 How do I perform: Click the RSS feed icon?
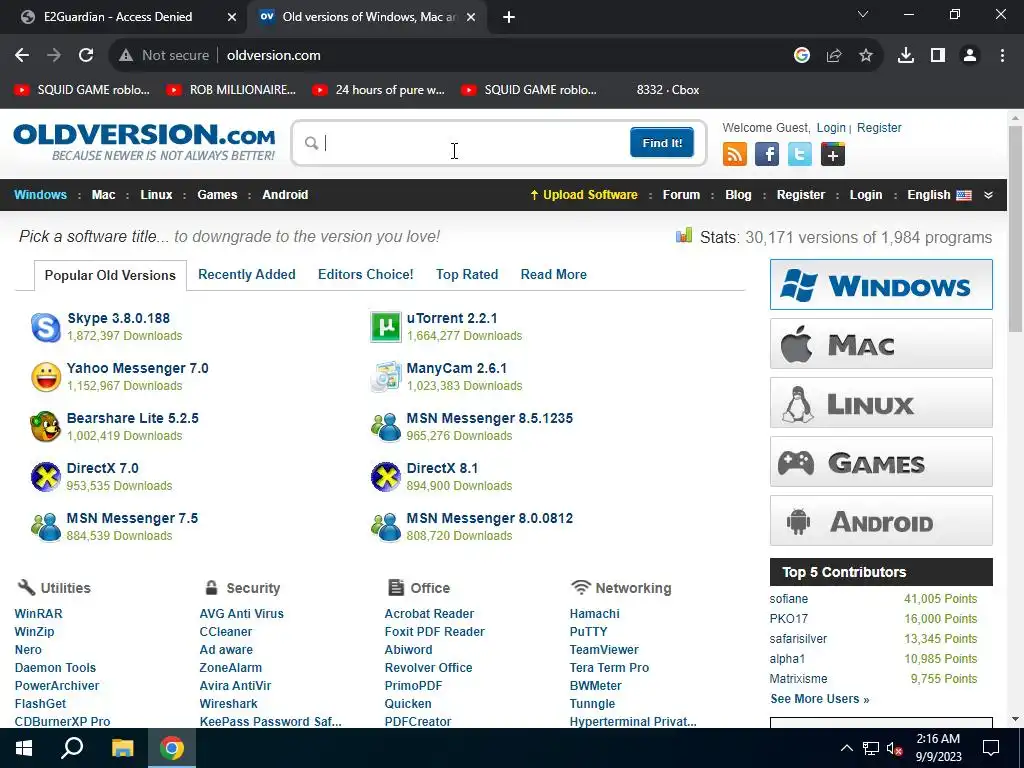[735, 155]
